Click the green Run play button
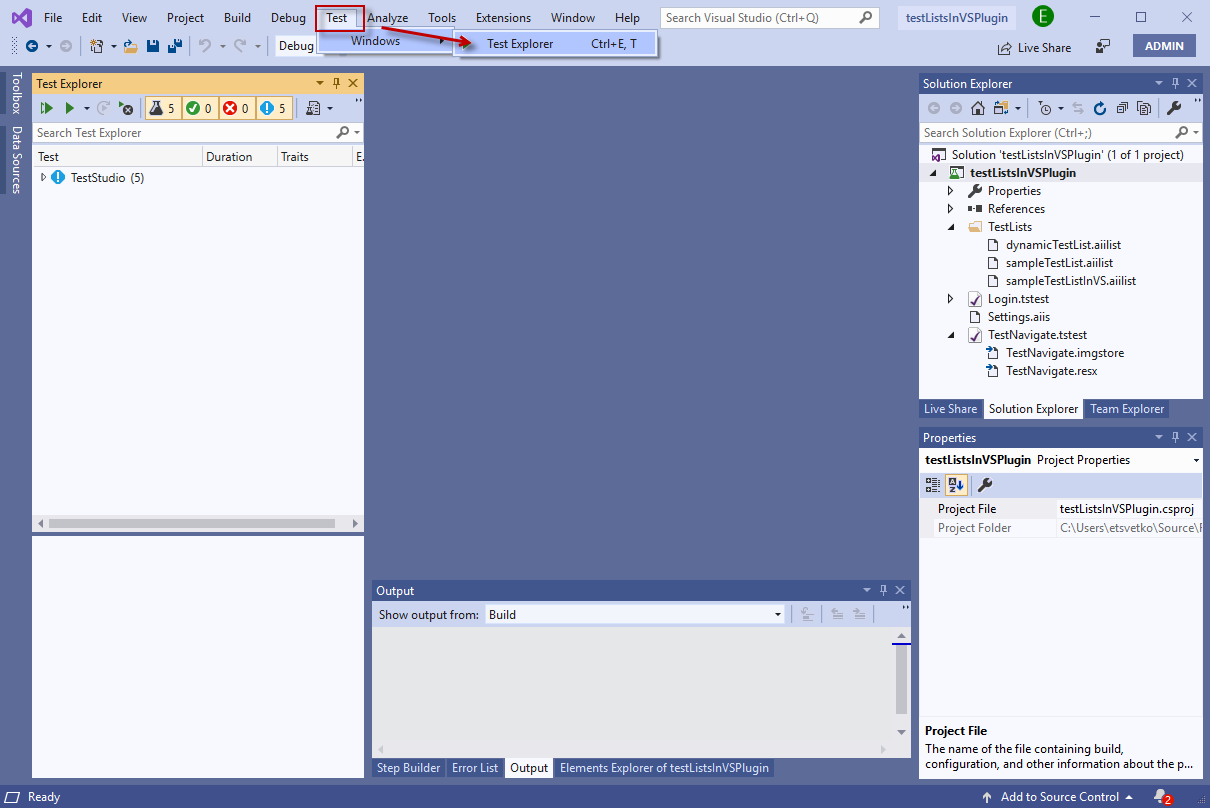 (70, 108)
